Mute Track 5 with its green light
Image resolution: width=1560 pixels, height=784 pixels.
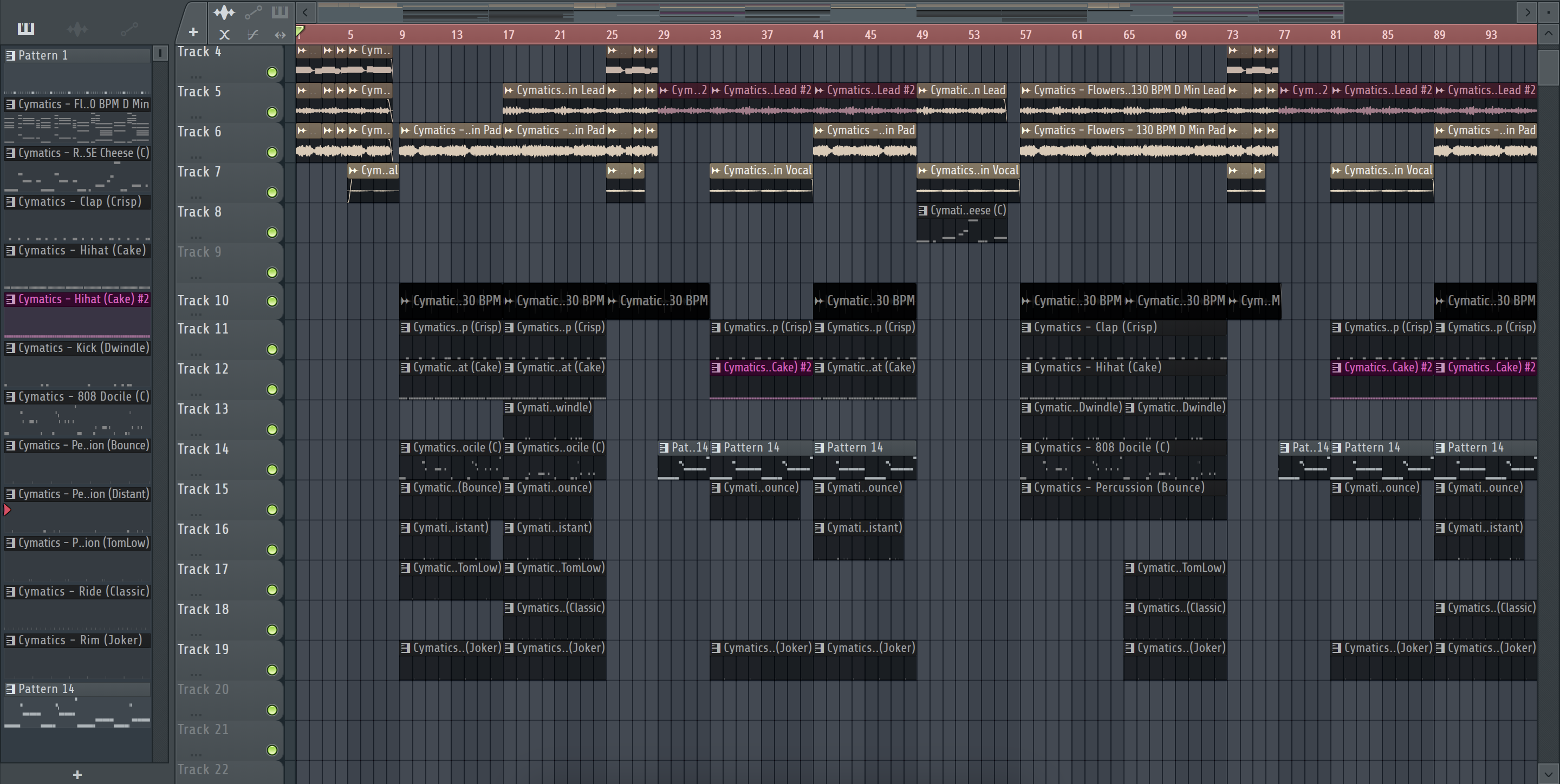[x=272, y=113]
